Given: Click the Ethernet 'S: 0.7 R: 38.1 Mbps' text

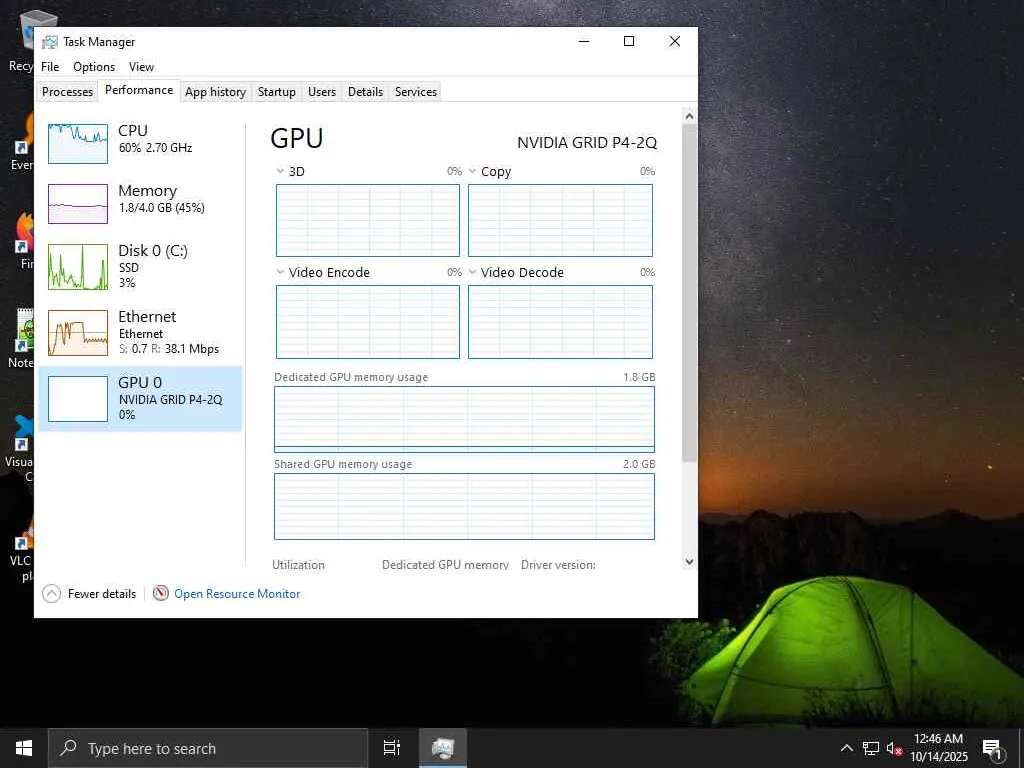Looking at the screenshot, I should tap(168, 349).
